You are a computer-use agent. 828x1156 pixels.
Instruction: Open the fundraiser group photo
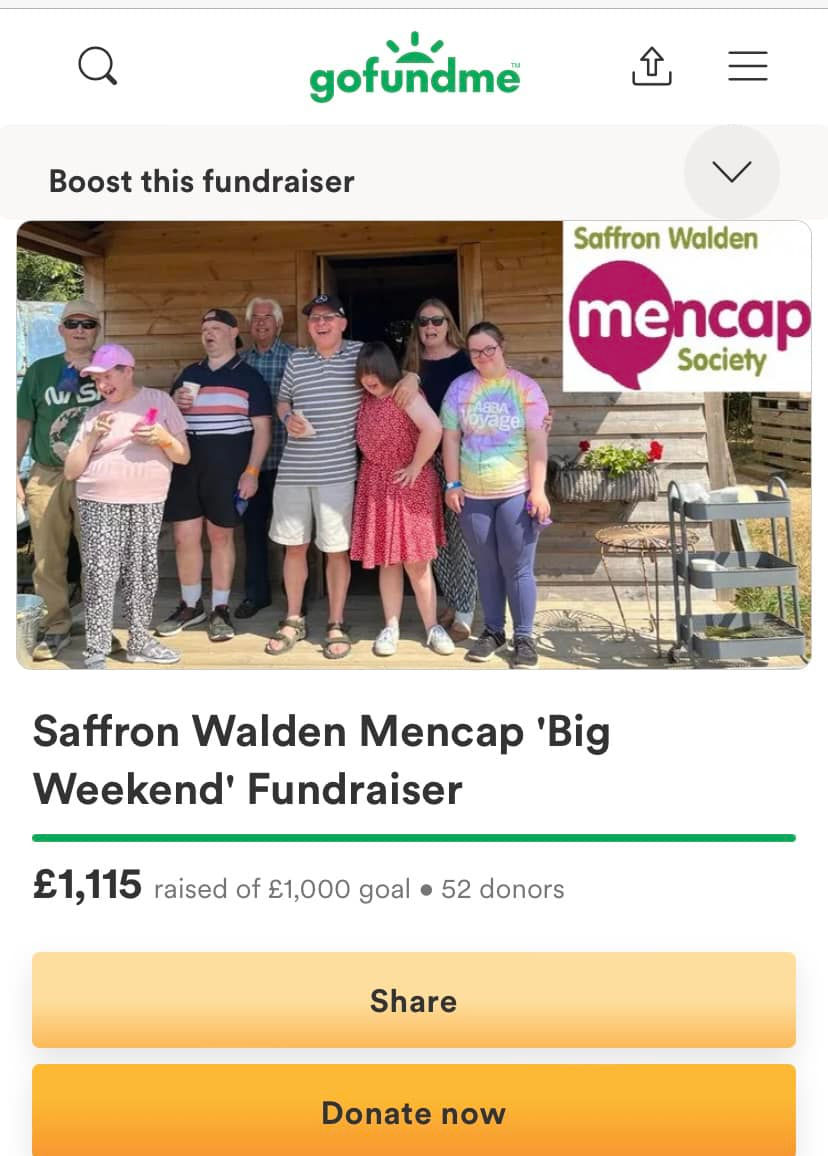pyautogui.click(x=414, y=445)
